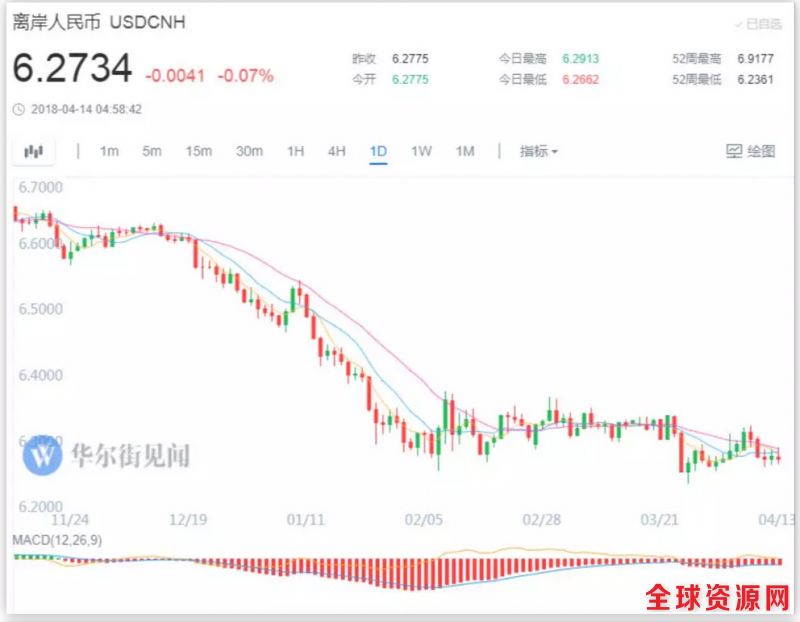Click the candlestick chart type icon
The image size is (800, 622).
[34, 152]
